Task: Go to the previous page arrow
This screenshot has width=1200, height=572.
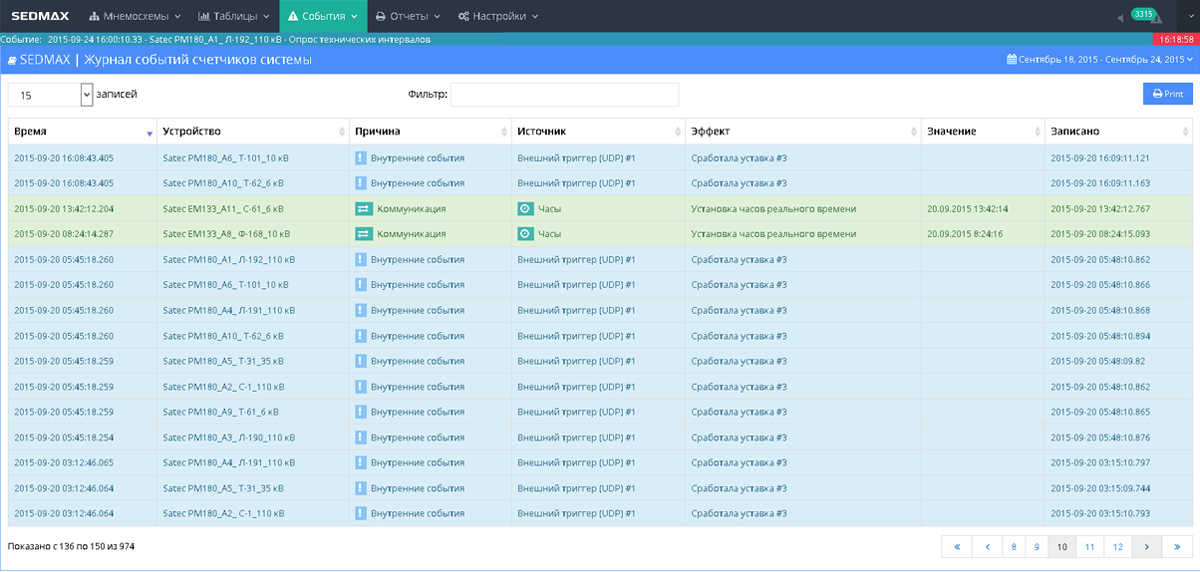Action: coord(988,547)
